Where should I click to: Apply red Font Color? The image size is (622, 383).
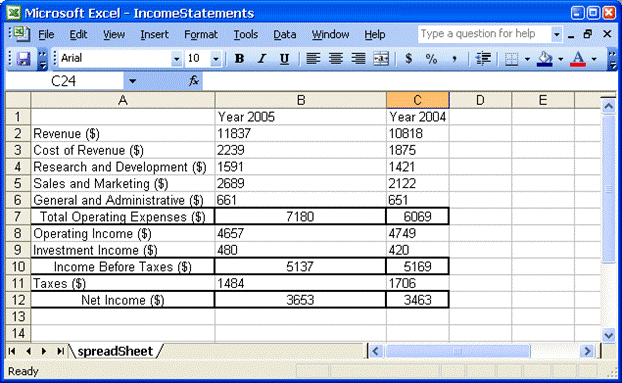pos(578,59)
